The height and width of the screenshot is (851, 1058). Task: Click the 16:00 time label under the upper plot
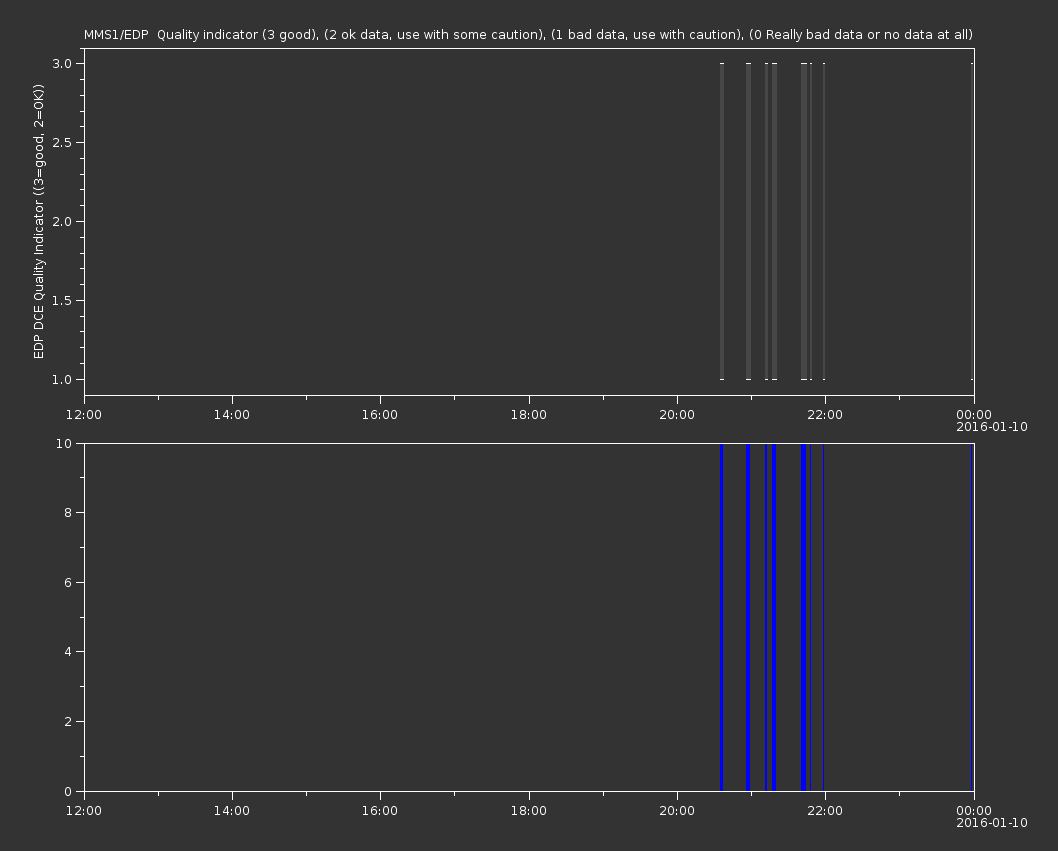(x=380, y=414)
